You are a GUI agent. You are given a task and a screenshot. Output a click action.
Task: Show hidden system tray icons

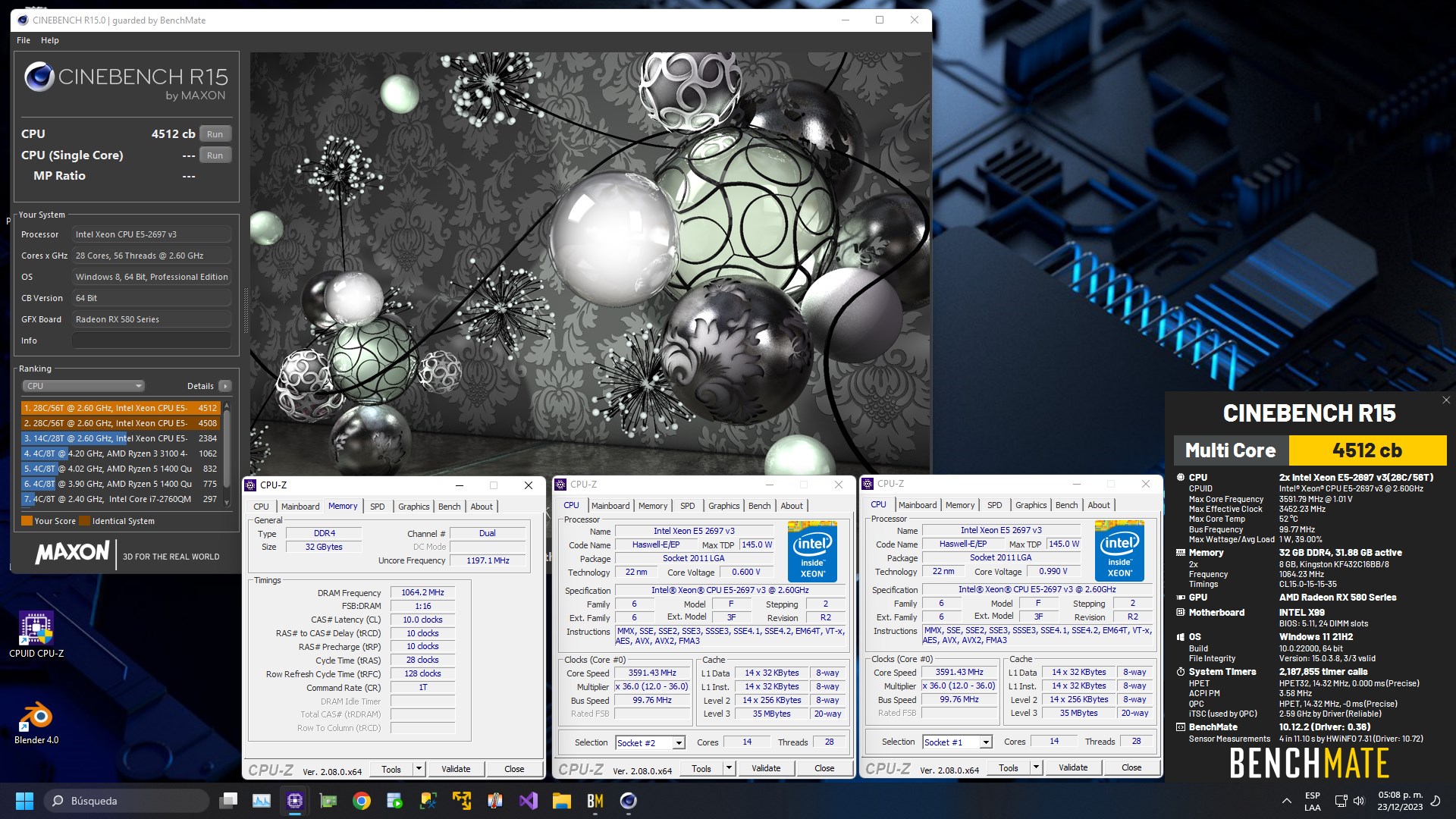pos(1287,801)
